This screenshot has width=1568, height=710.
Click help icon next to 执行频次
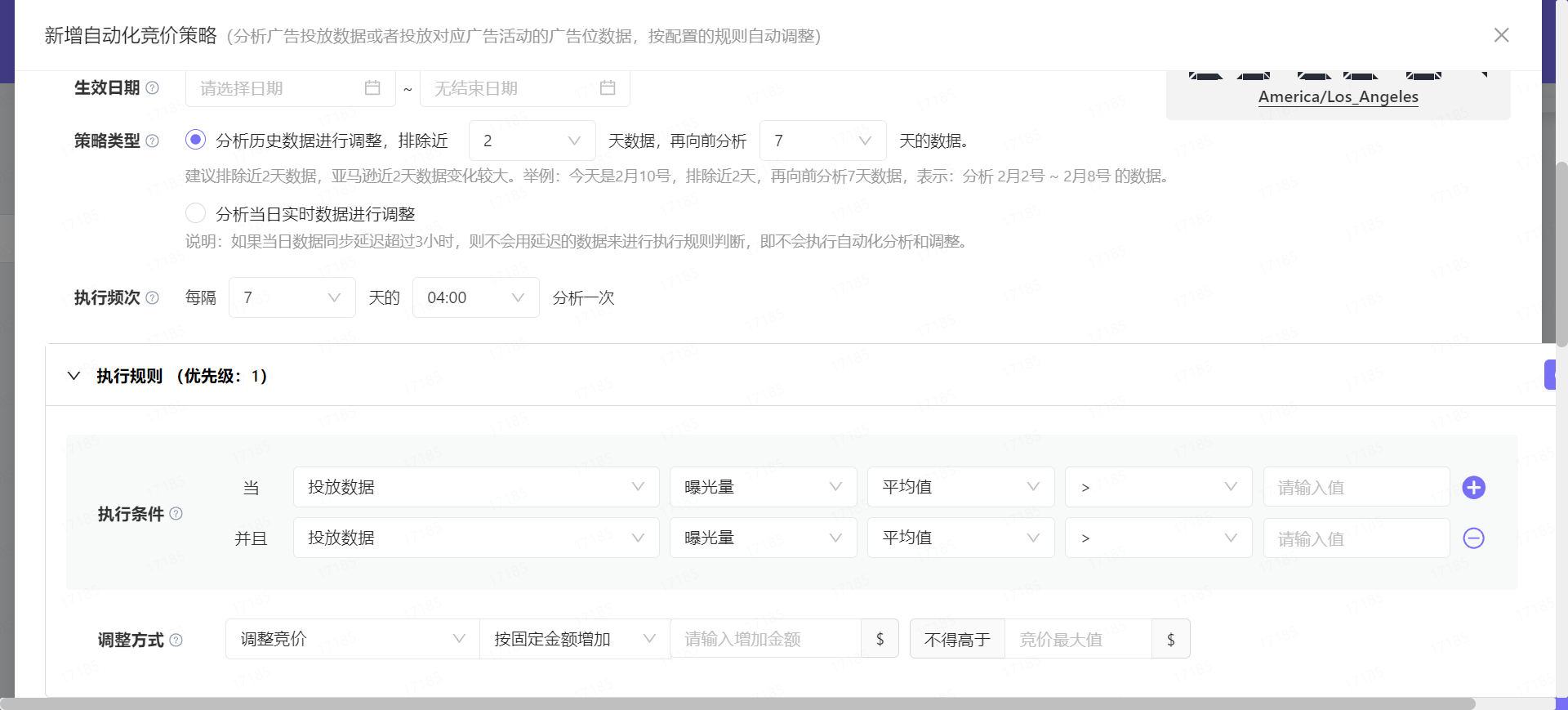(x=152, y=298)
